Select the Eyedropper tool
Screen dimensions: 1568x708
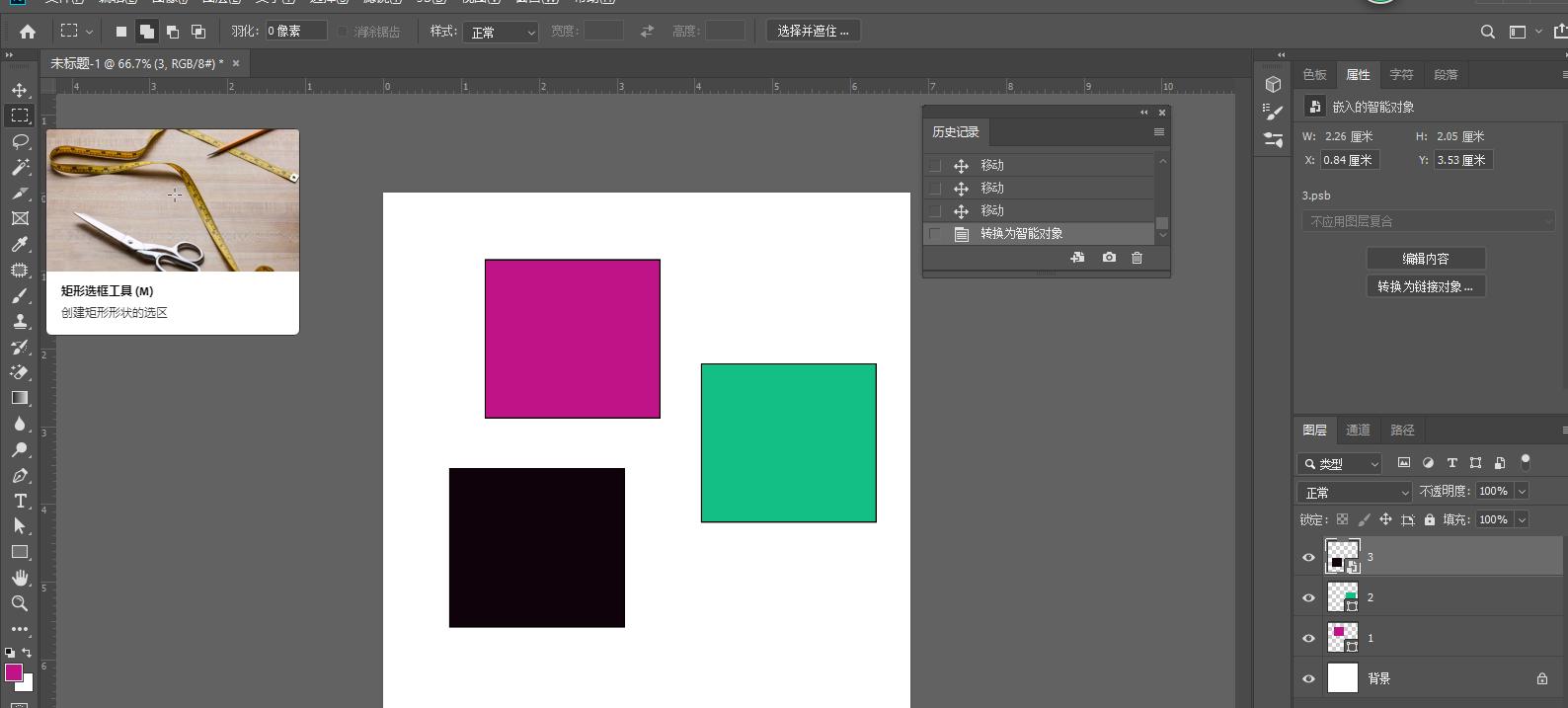click(x=20, y=244)
